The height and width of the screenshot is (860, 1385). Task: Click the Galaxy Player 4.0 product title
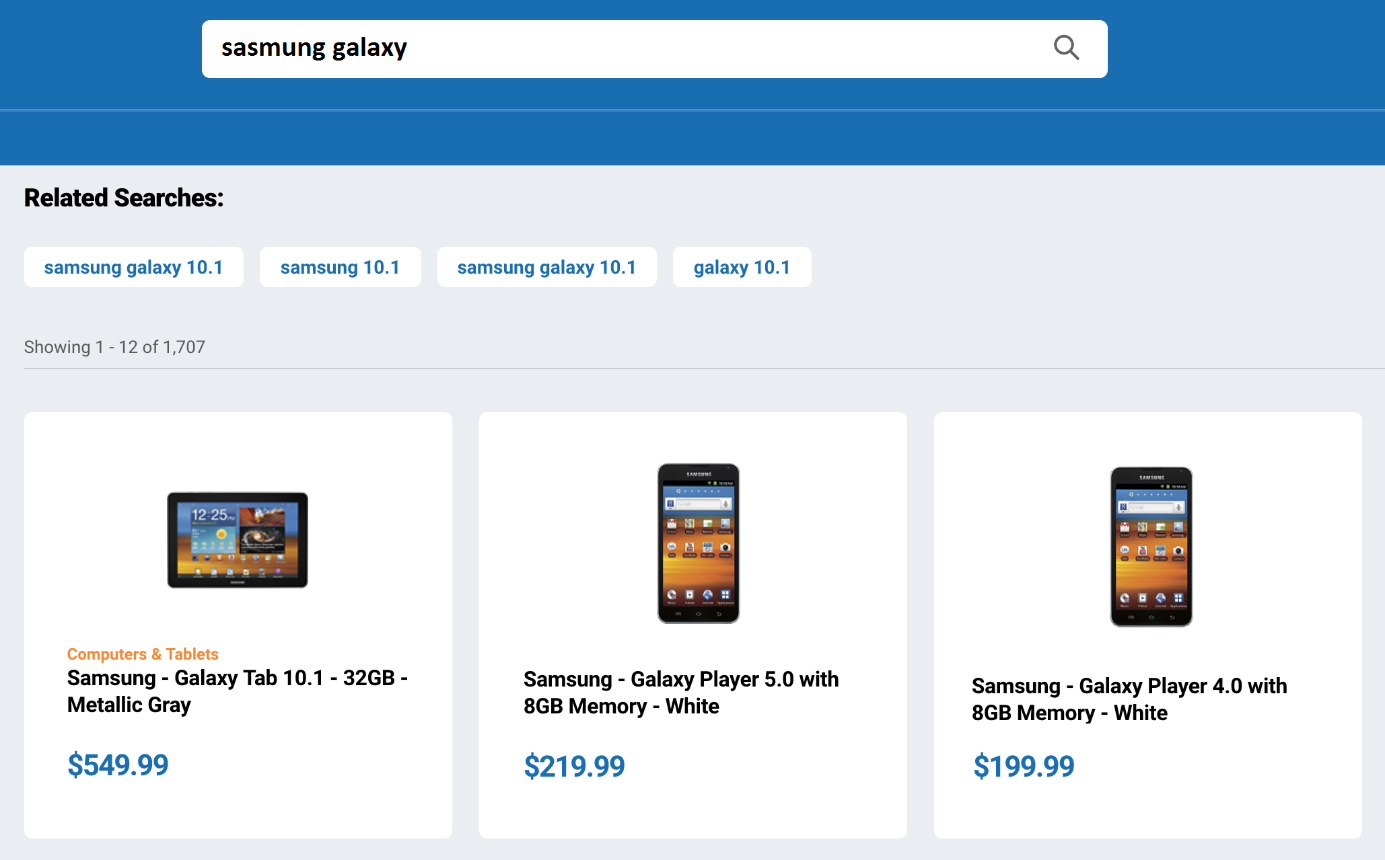pyautogui.click(x=1129, y=700)
